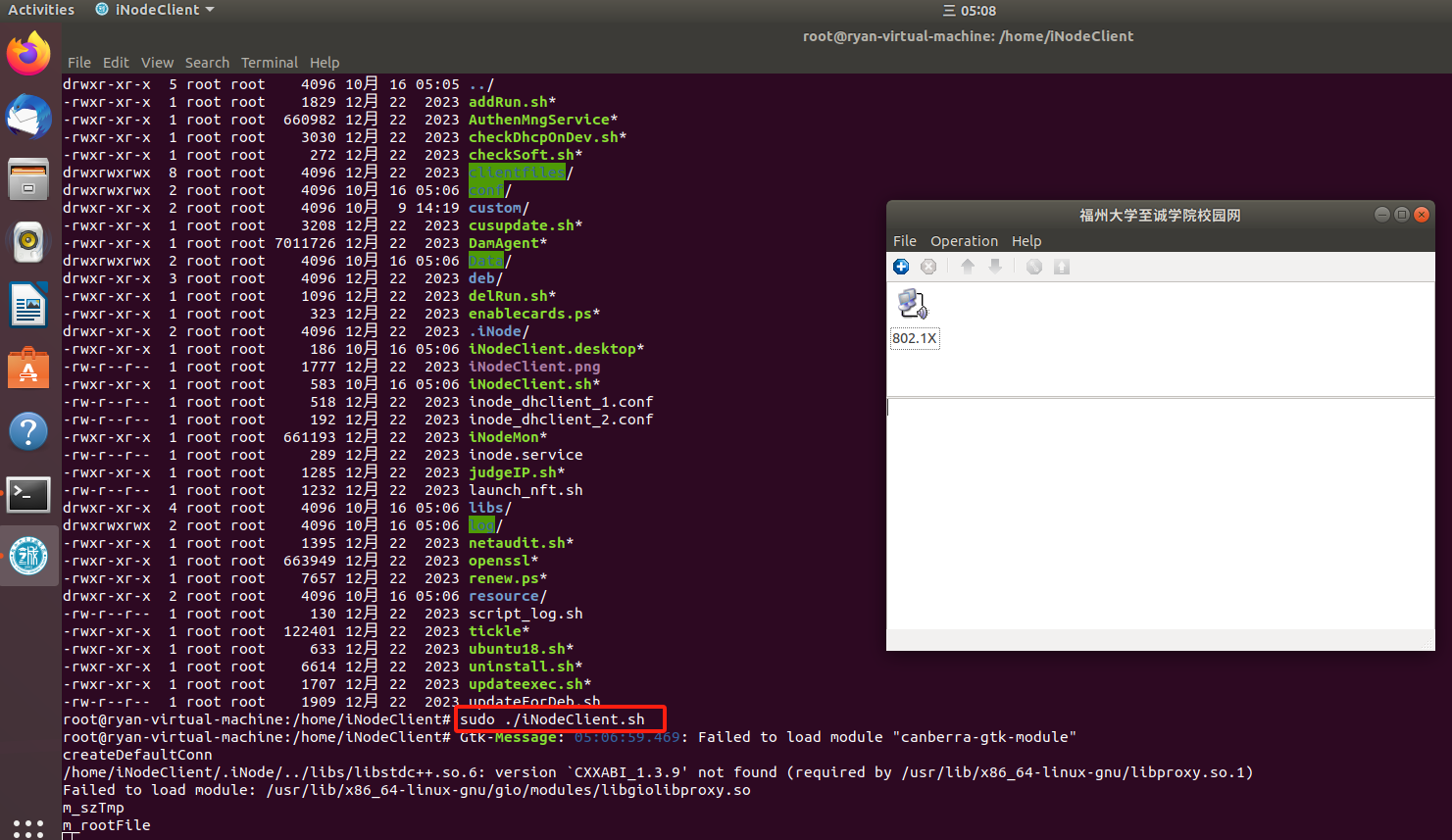Viewport: 1452px width, 840px height.
Task: Click the 802.1X connection label
Action: 914,338
